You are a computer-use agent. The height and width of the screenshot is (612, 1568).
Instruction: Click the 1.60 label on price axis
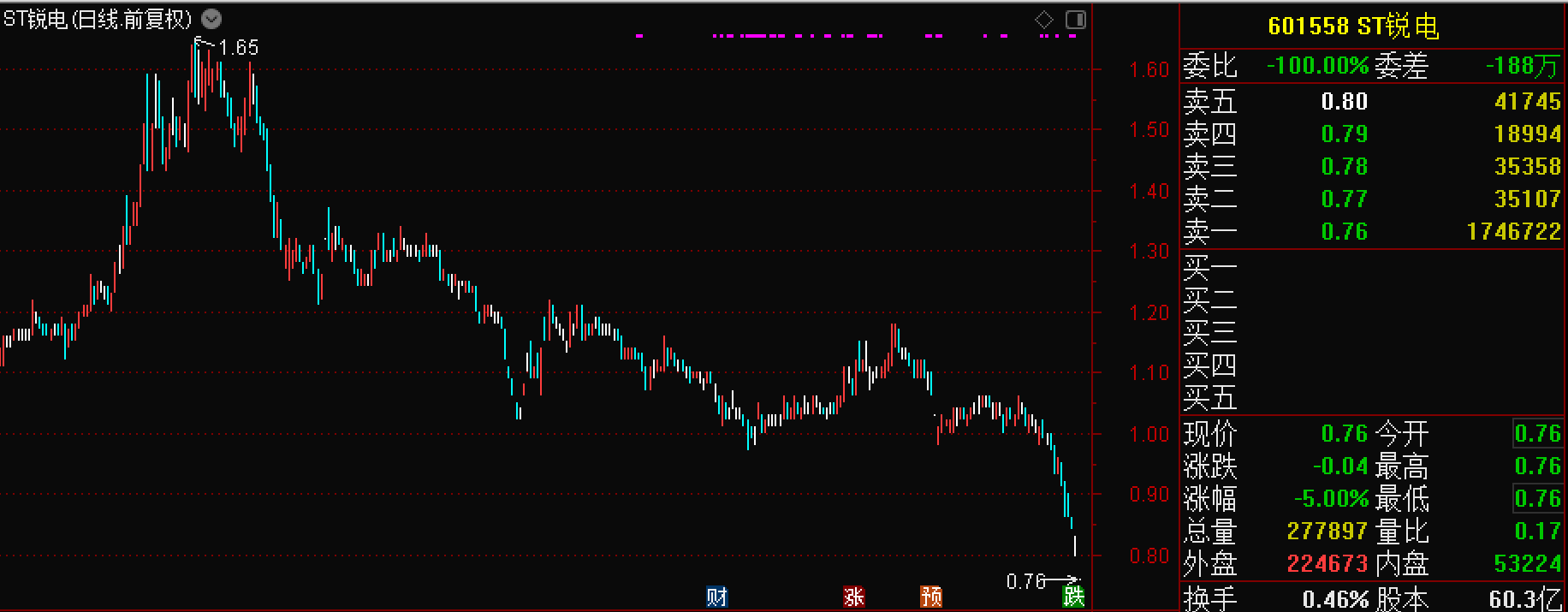tap(1149, 70)
